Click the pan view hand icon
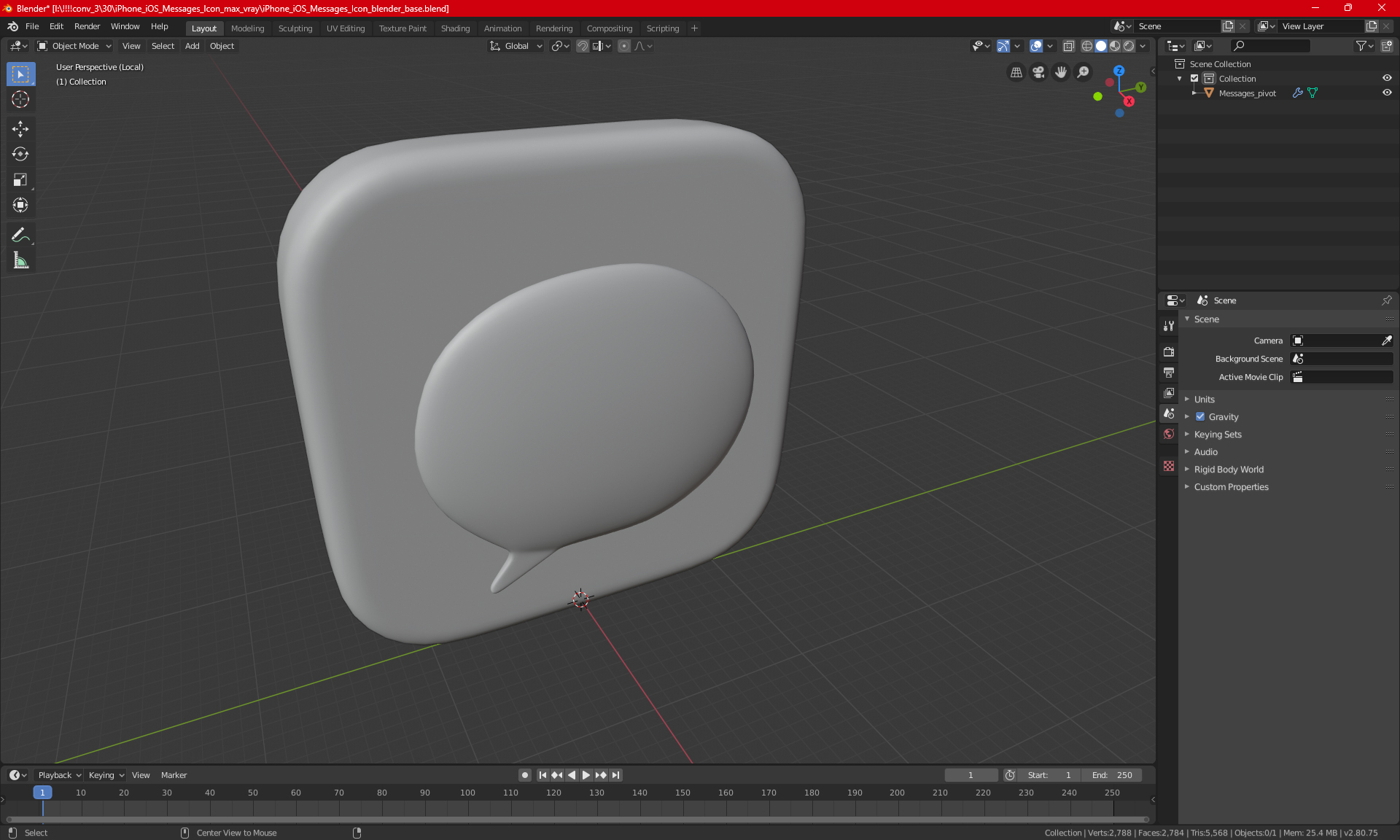1400x840 pixels. click(x=1061, y=72)
